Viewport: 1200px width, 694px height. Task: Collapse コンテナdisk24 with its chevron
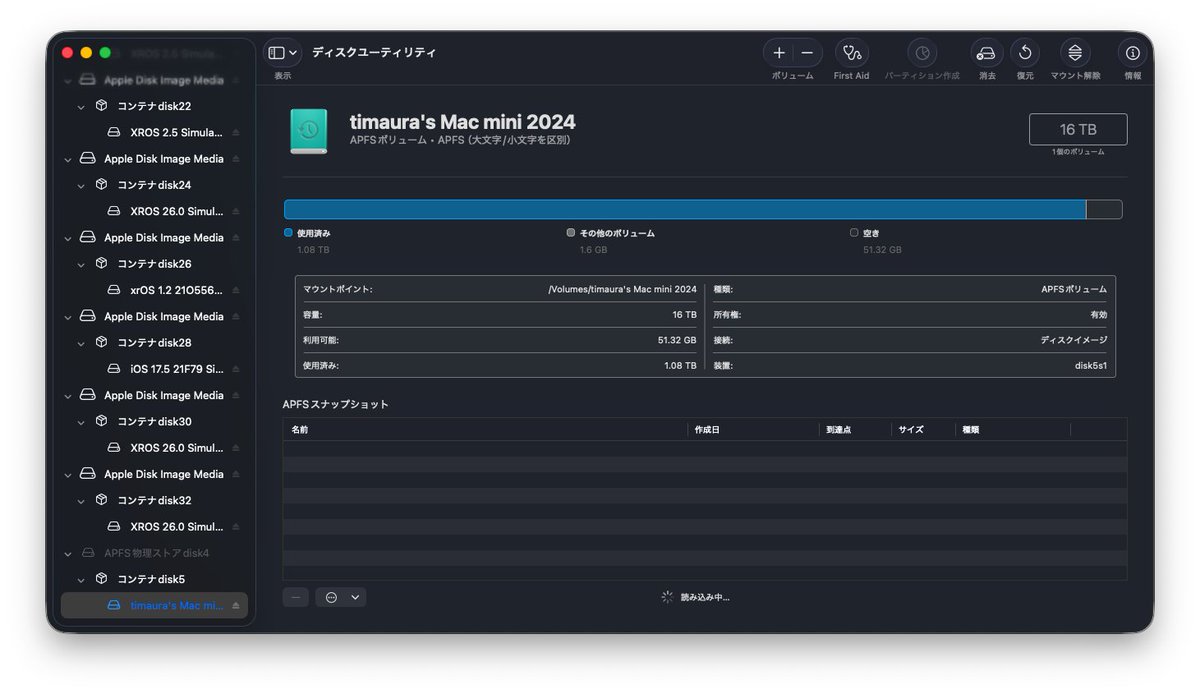coord(81,185)
